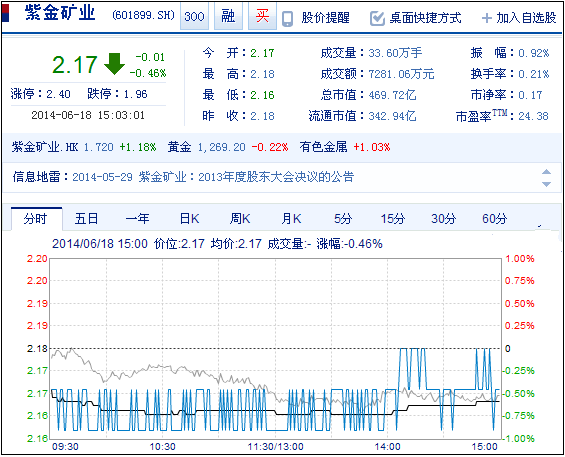Switch to the 五日 chart tab
Viewport: 565px width, 457px height.
coord(86,219)
